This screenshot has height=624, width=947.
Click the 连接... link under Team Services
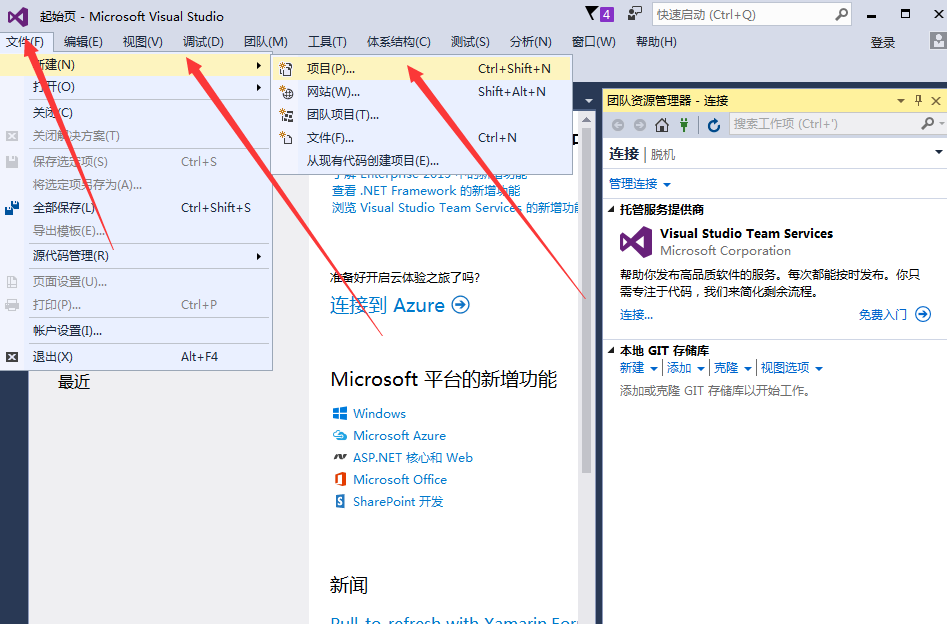pyautogui.click(x=636, y=315)
